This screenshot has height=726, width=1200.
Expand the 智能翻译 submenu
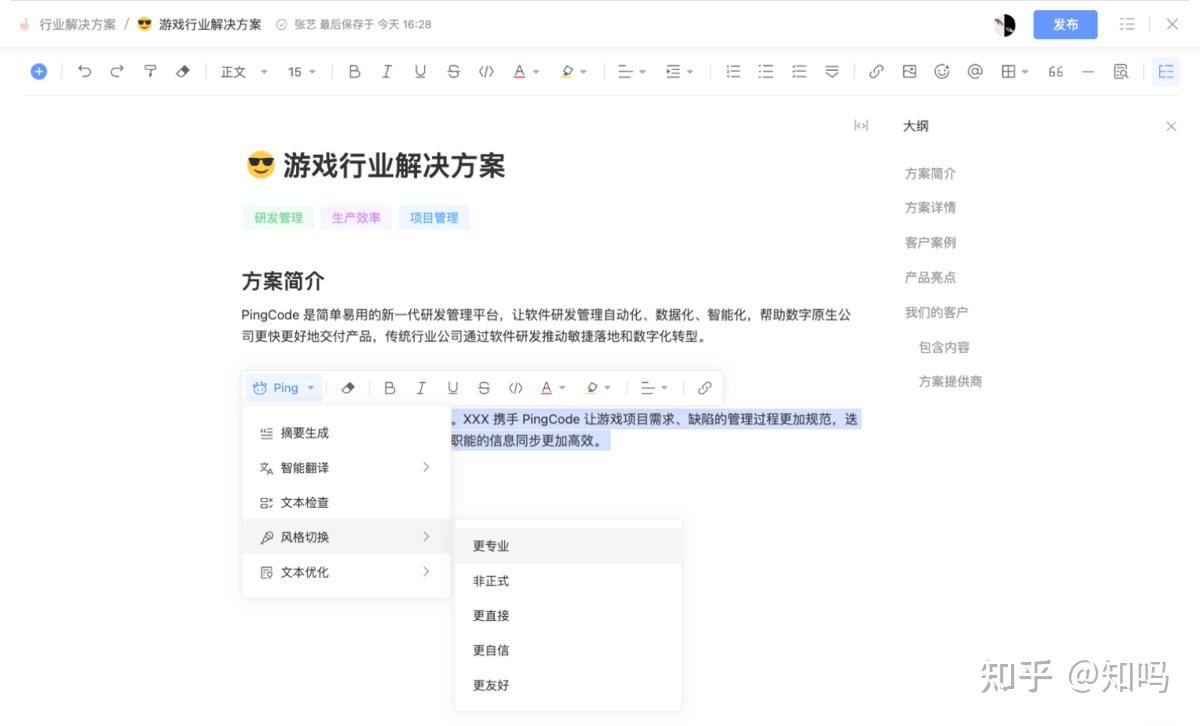[x=305, y=467]
